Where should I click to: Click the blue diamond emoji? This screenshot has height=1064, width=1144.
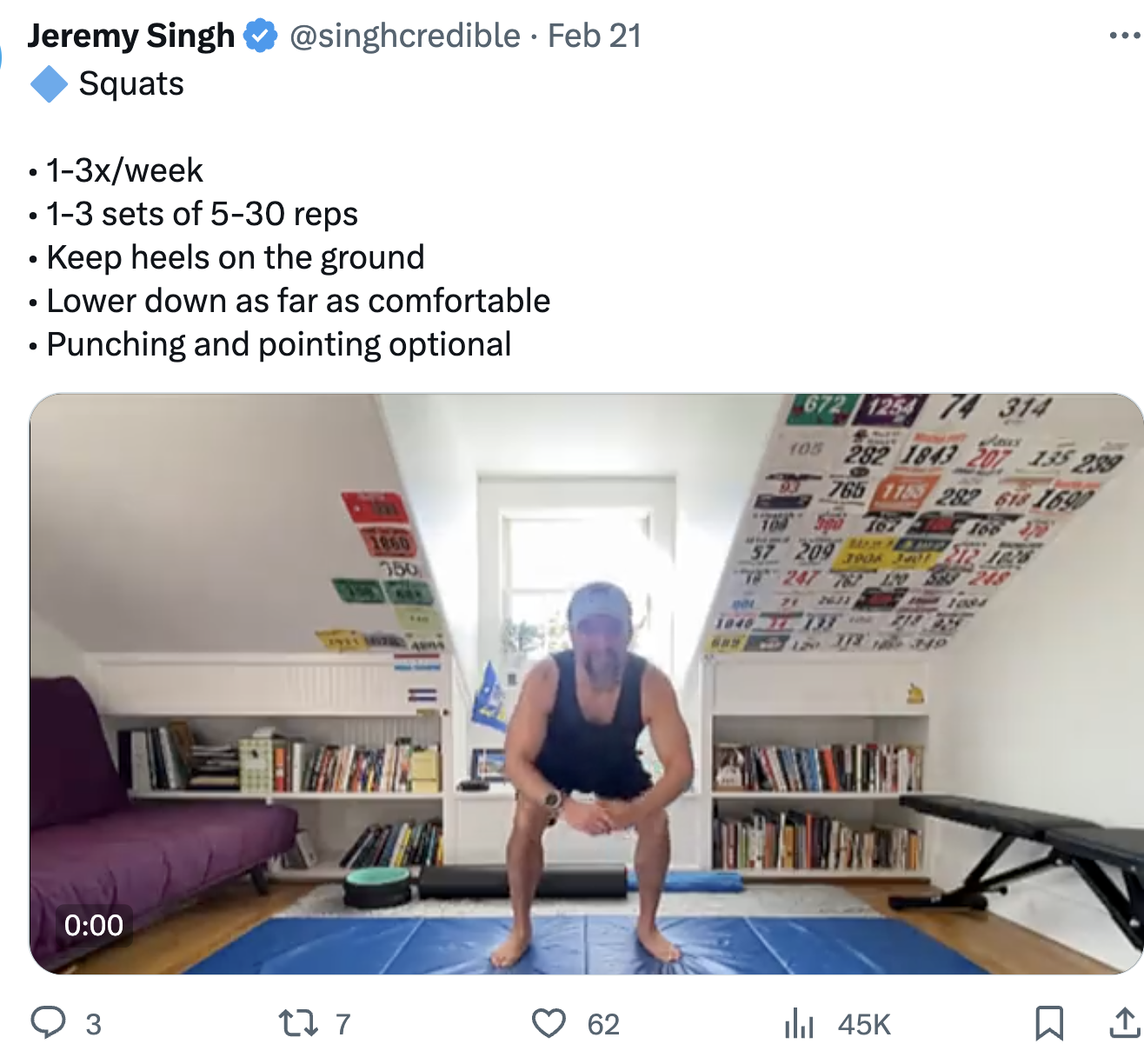point(49,84)
